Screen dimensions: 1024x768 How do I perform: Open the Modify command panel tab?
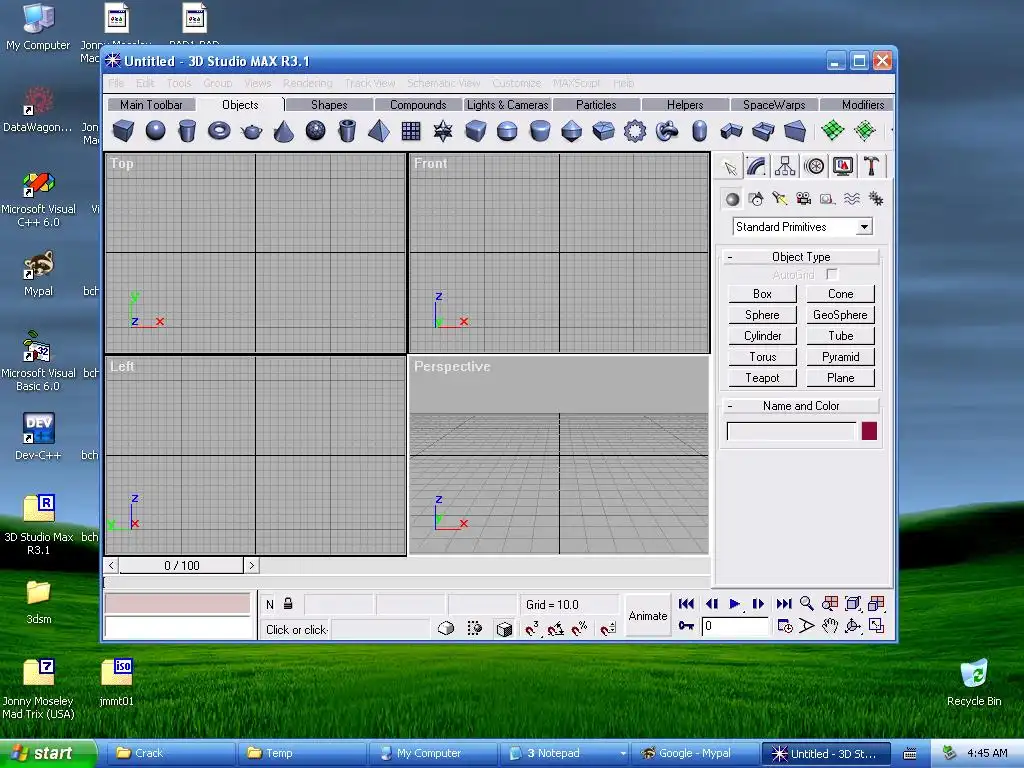756,167
